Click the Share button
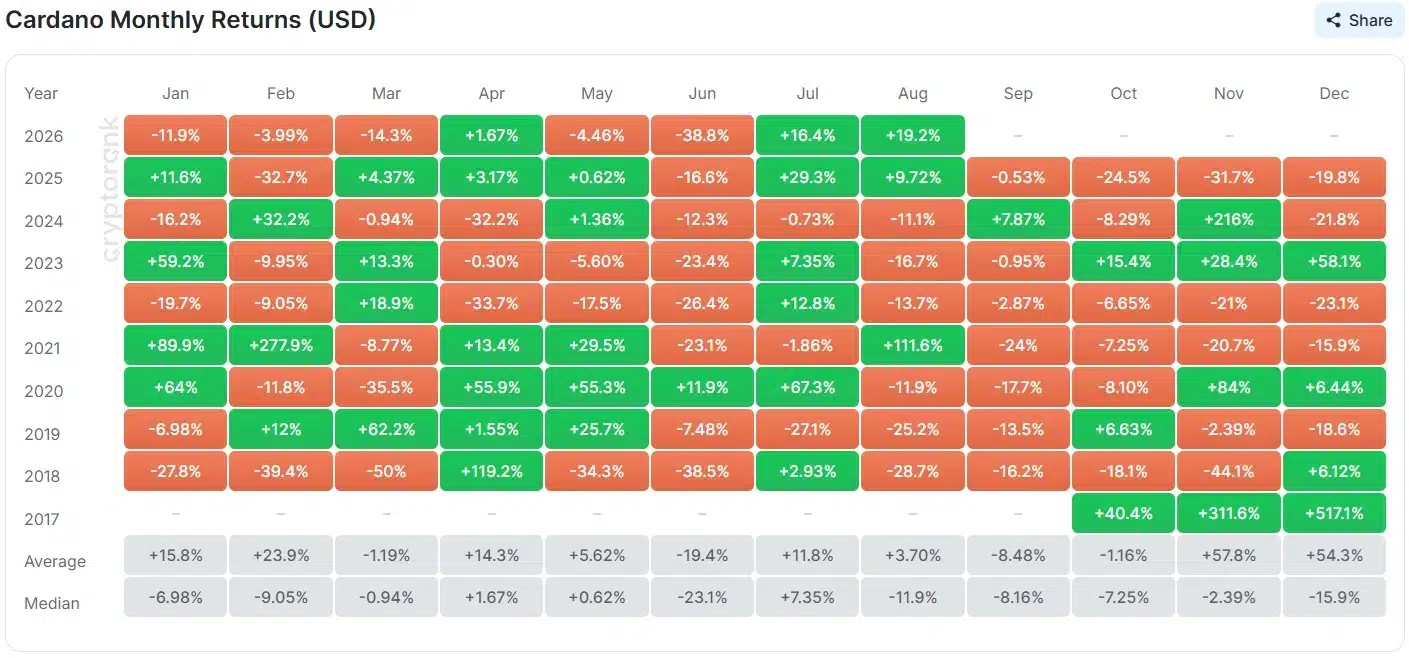 coord(1359,20)
